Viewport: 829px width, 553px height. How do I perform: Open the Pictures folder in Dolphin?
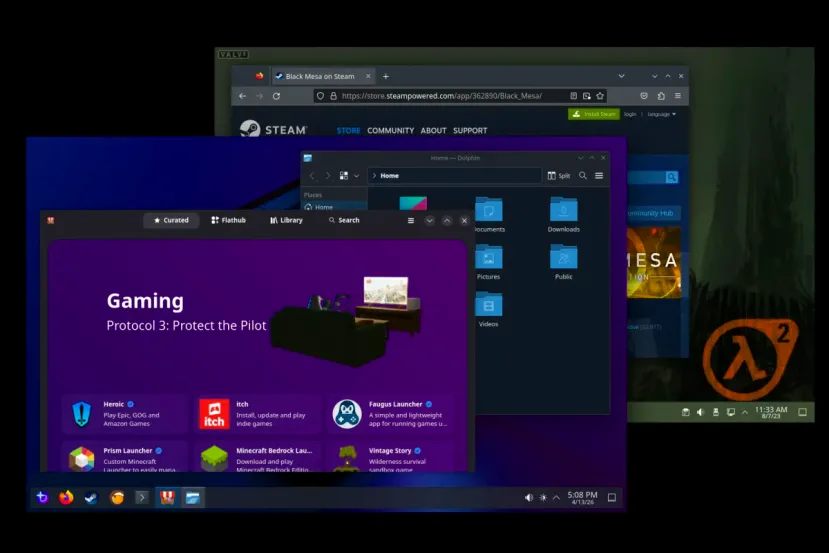(489, 262)
